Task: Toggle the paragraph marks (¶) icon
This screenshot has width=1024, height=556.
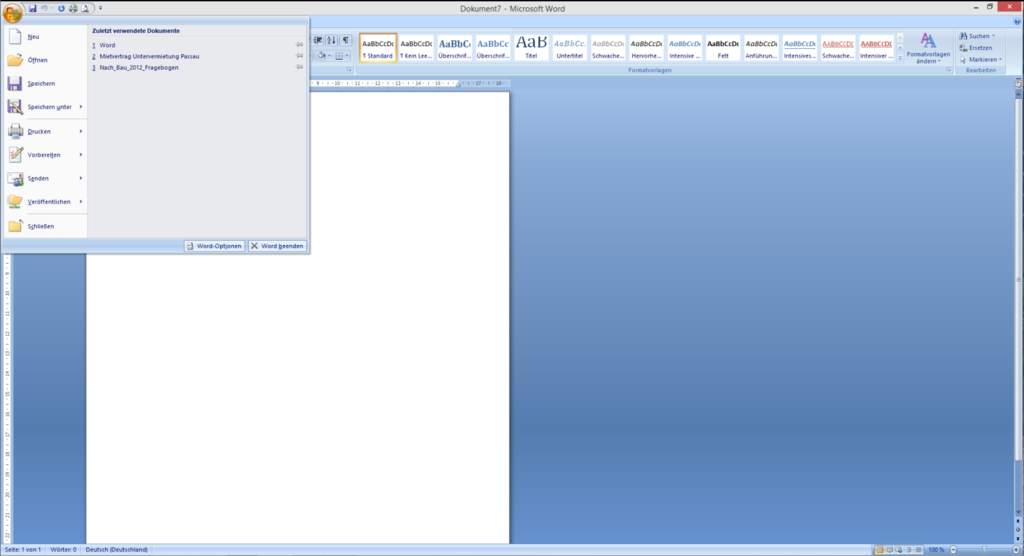Action: tap(345, 41)
